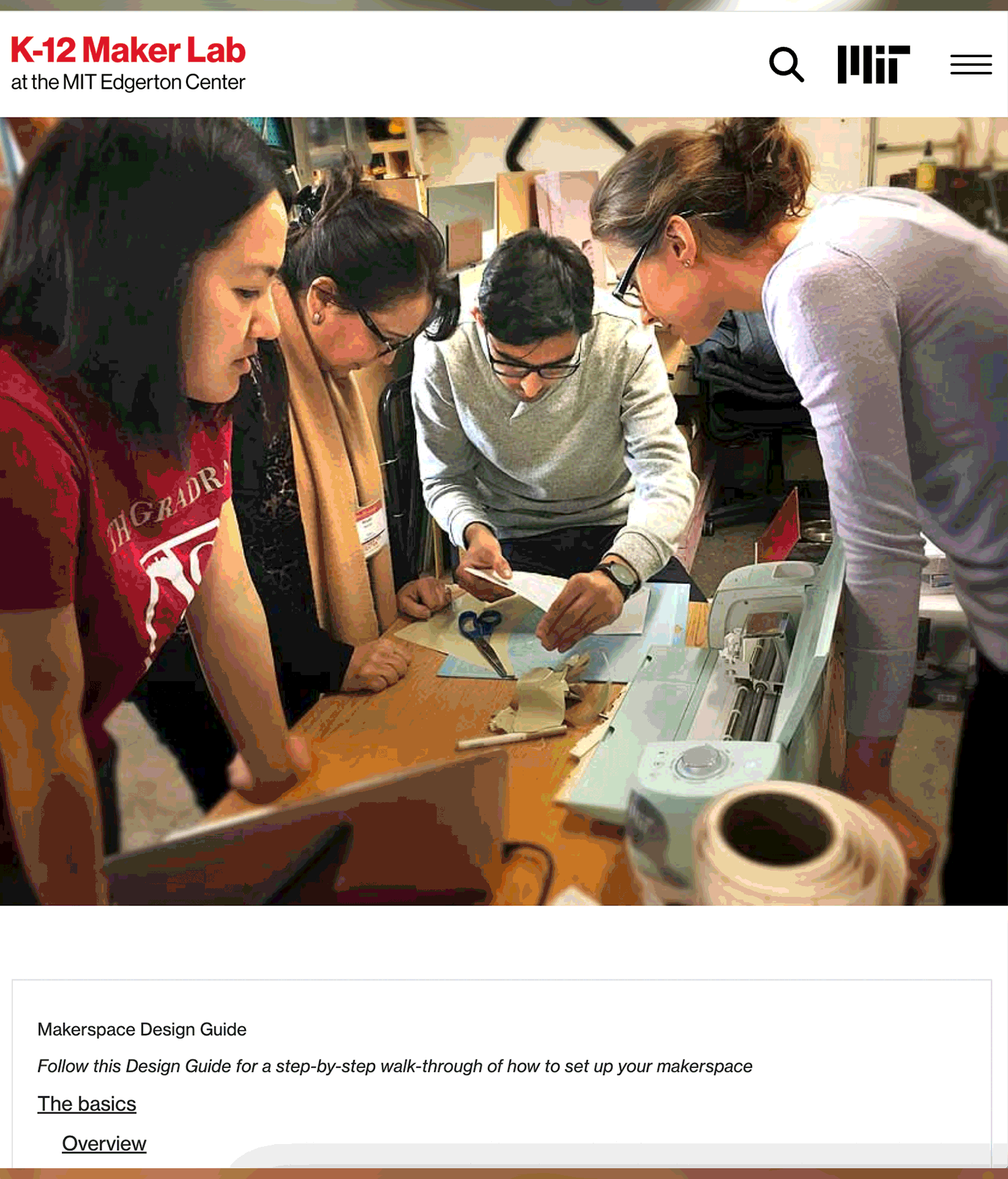Image resolution: width=1008 pixels, height=1179 pixels.
Task: Click the K-12 Maker Lab site title
Action: [x=128, y=50]
